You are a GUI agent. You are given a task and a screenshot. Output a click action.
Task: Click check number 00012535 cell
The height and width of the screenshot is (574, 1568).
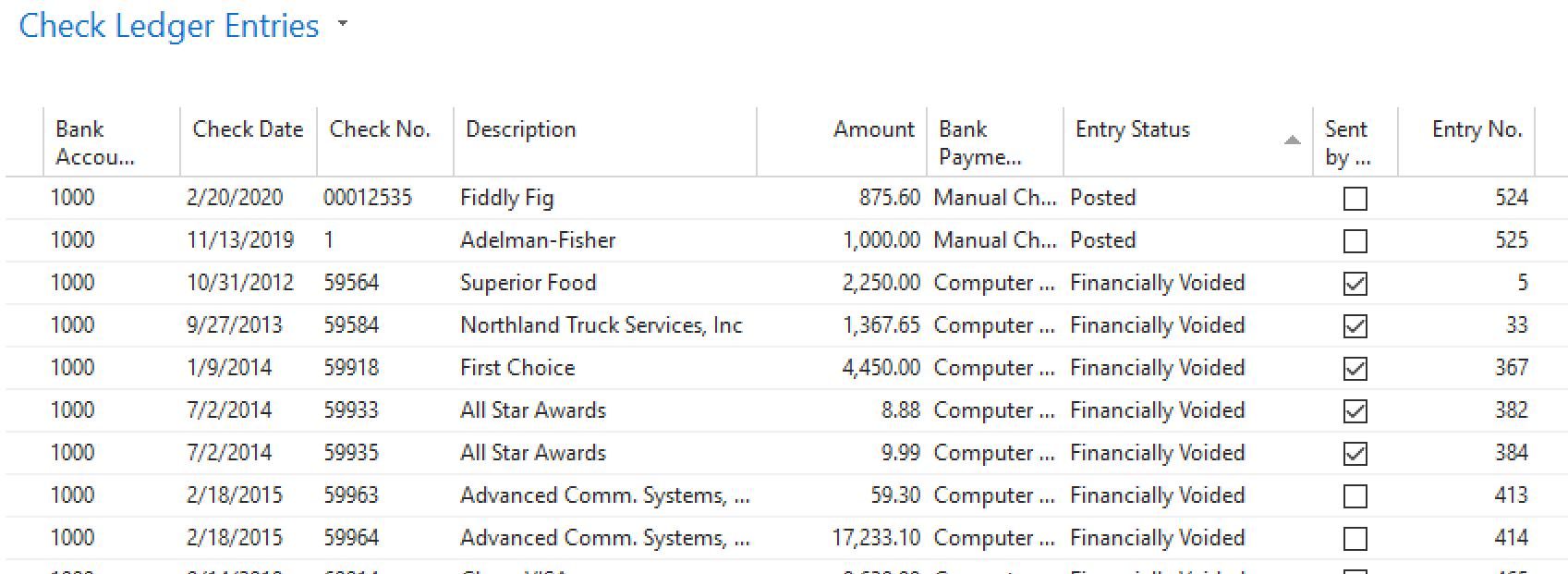[x=368, y=198]
